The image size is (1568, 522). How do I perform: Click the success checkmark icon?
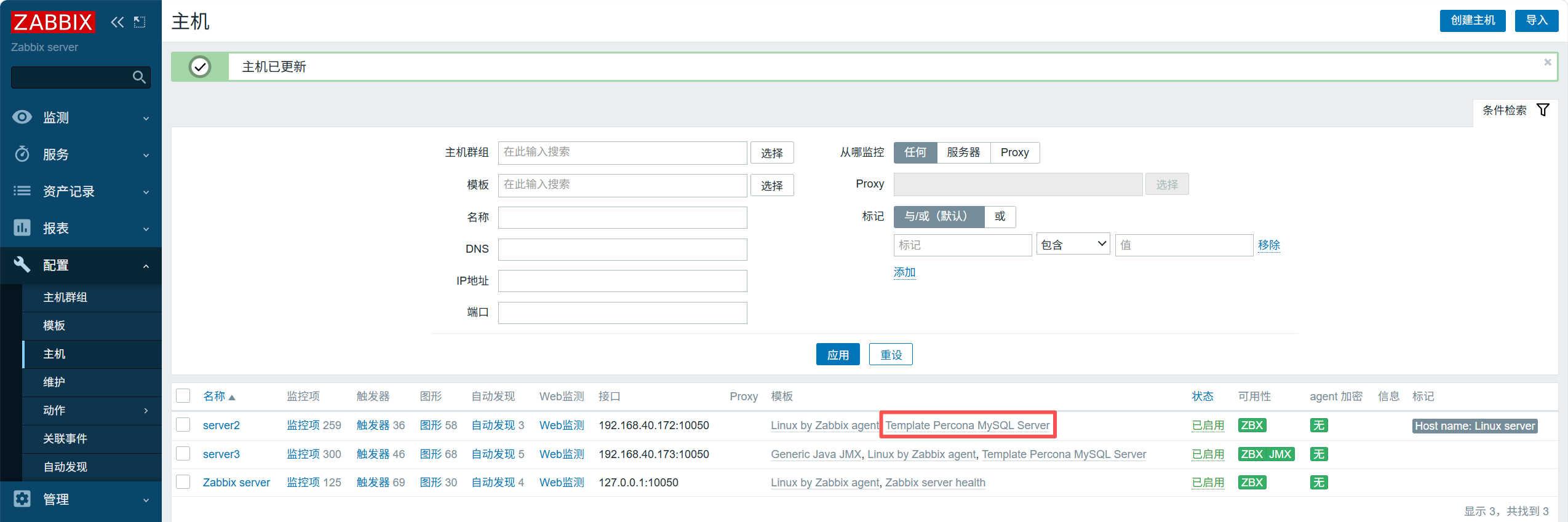tap(200, 66)
